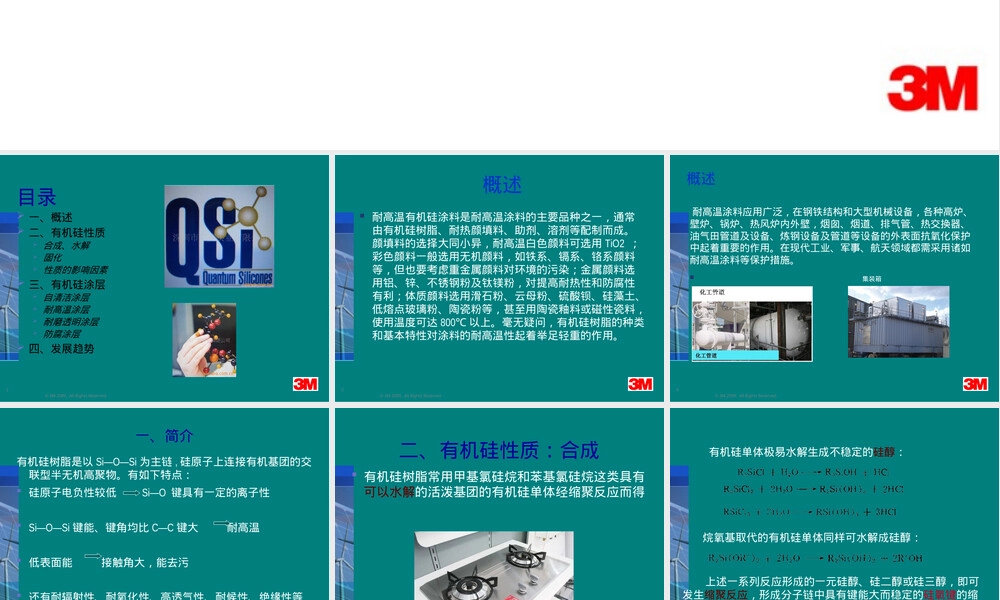Image resolution: width=1000 pixels, height=600 pixels.
Task: Click the gas stove picture
Action: 494,566
